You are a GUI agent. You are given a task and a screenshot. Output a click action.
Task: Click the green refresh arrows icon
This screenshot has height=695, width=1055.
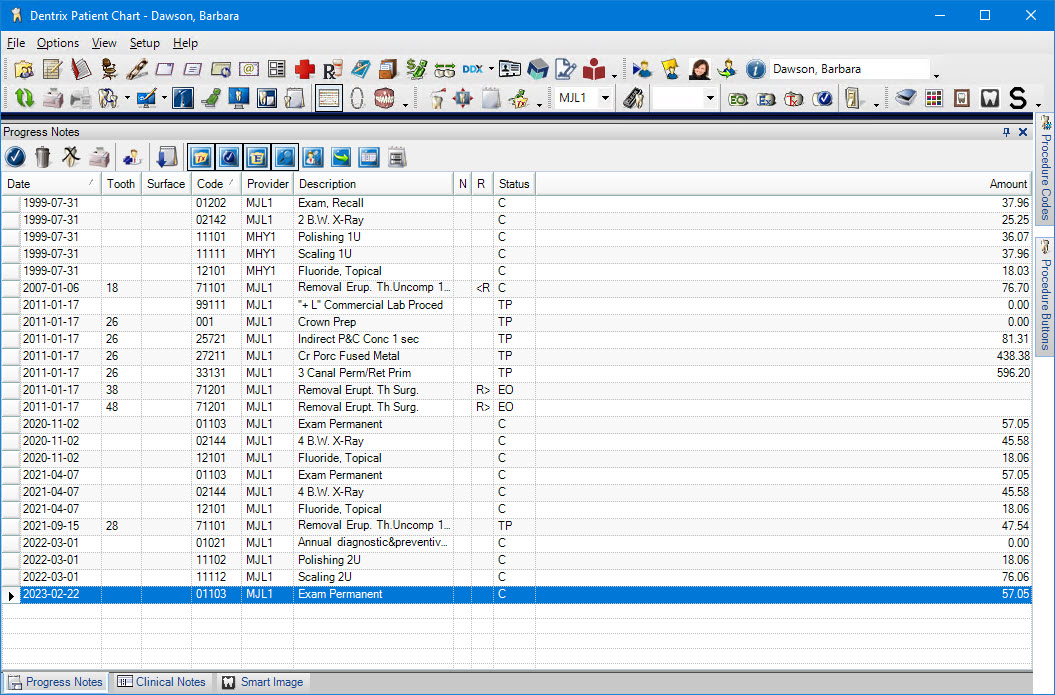(x=24, y=98)
